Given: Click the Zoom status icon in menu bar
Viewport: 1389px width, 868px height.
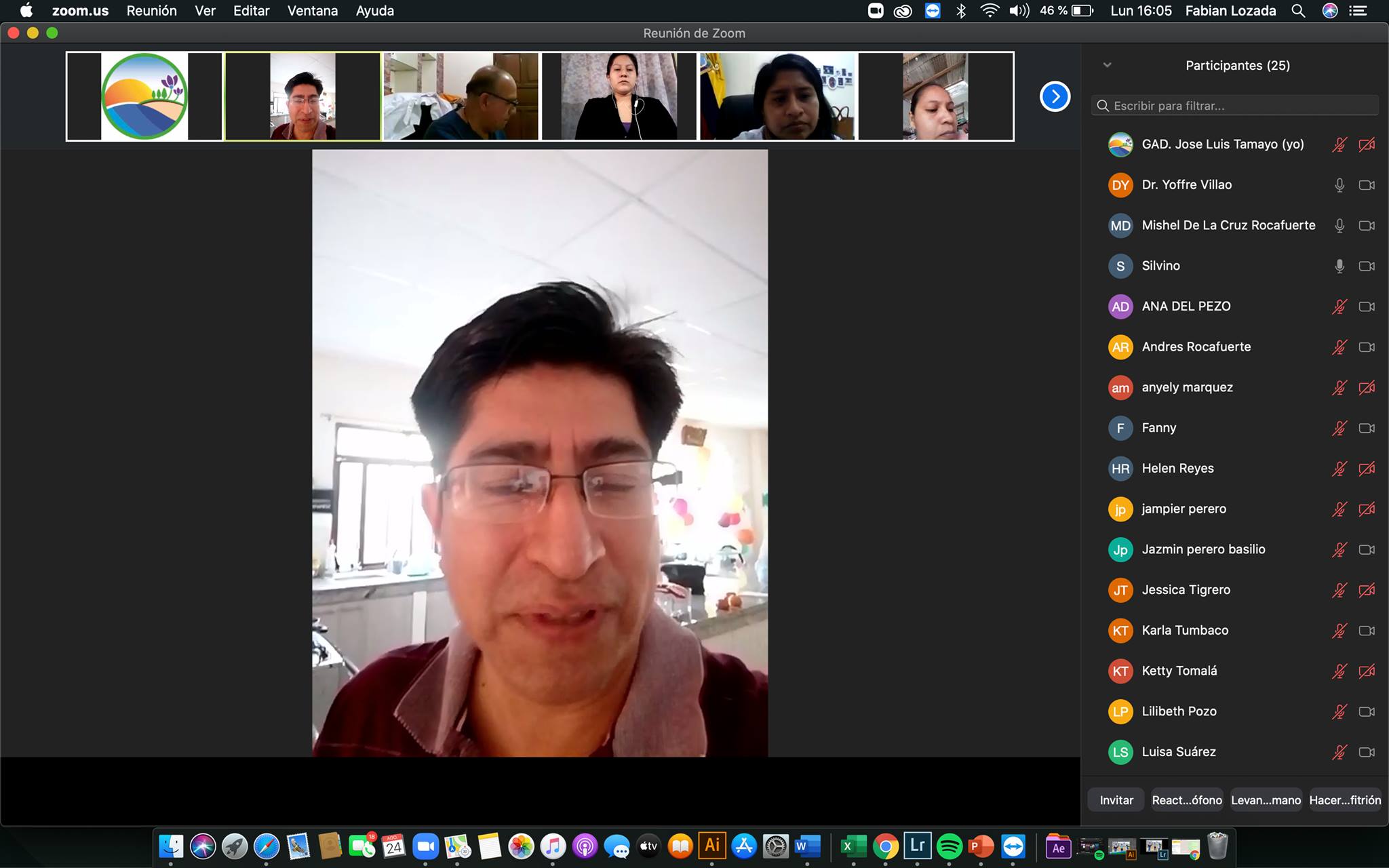Looking at the screenshot, I should click(x=876, y=11).
